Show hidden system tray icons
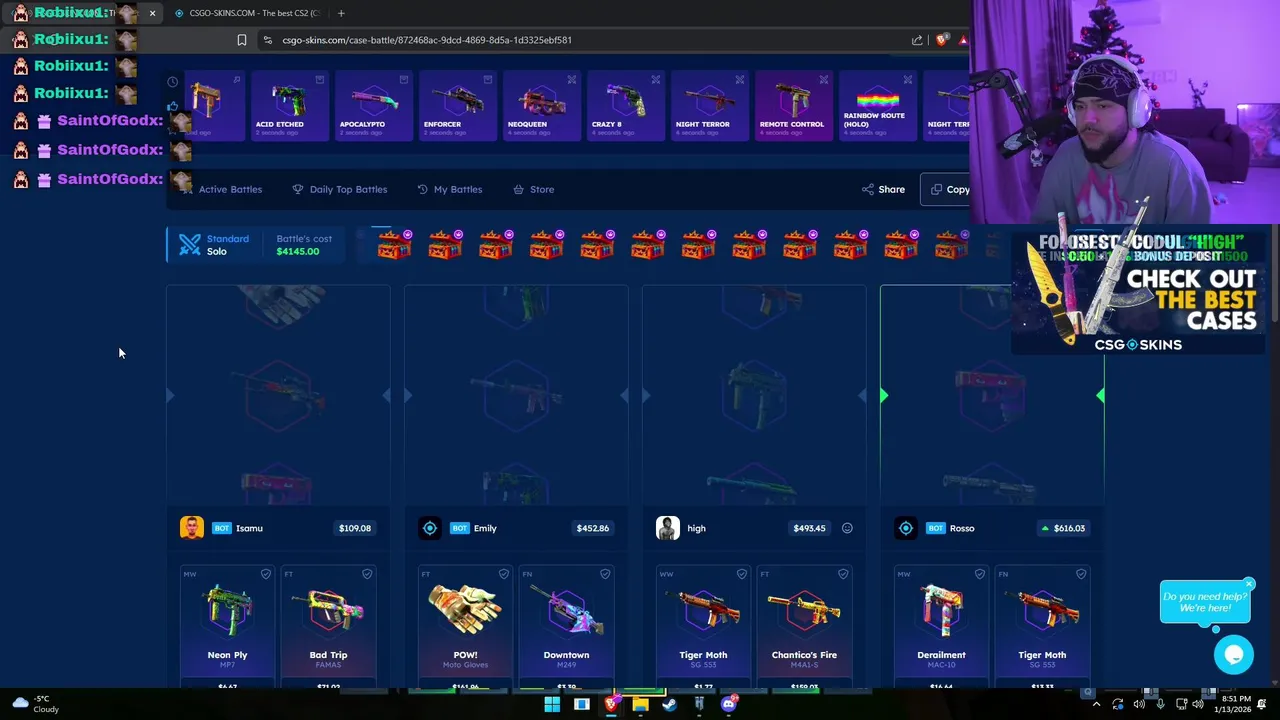 click(1097, 704)
